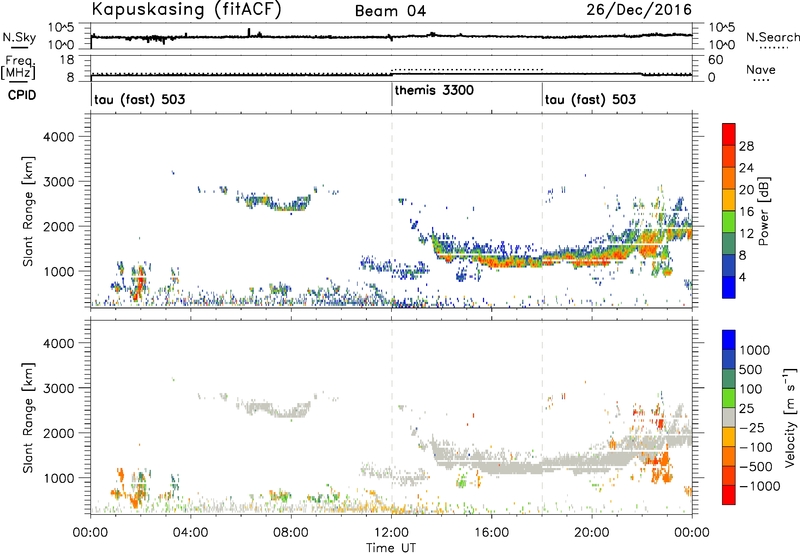
Task: Click the '-1000' tick on Velocity scale
Action: (760, 486)
